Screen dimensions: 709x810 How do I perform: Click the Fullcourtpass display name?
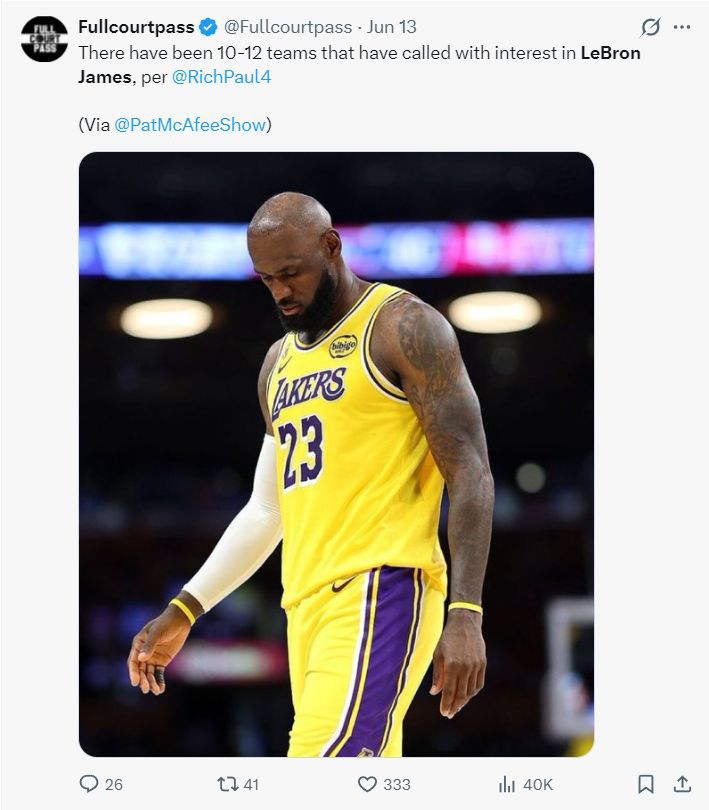click(136, 27)
